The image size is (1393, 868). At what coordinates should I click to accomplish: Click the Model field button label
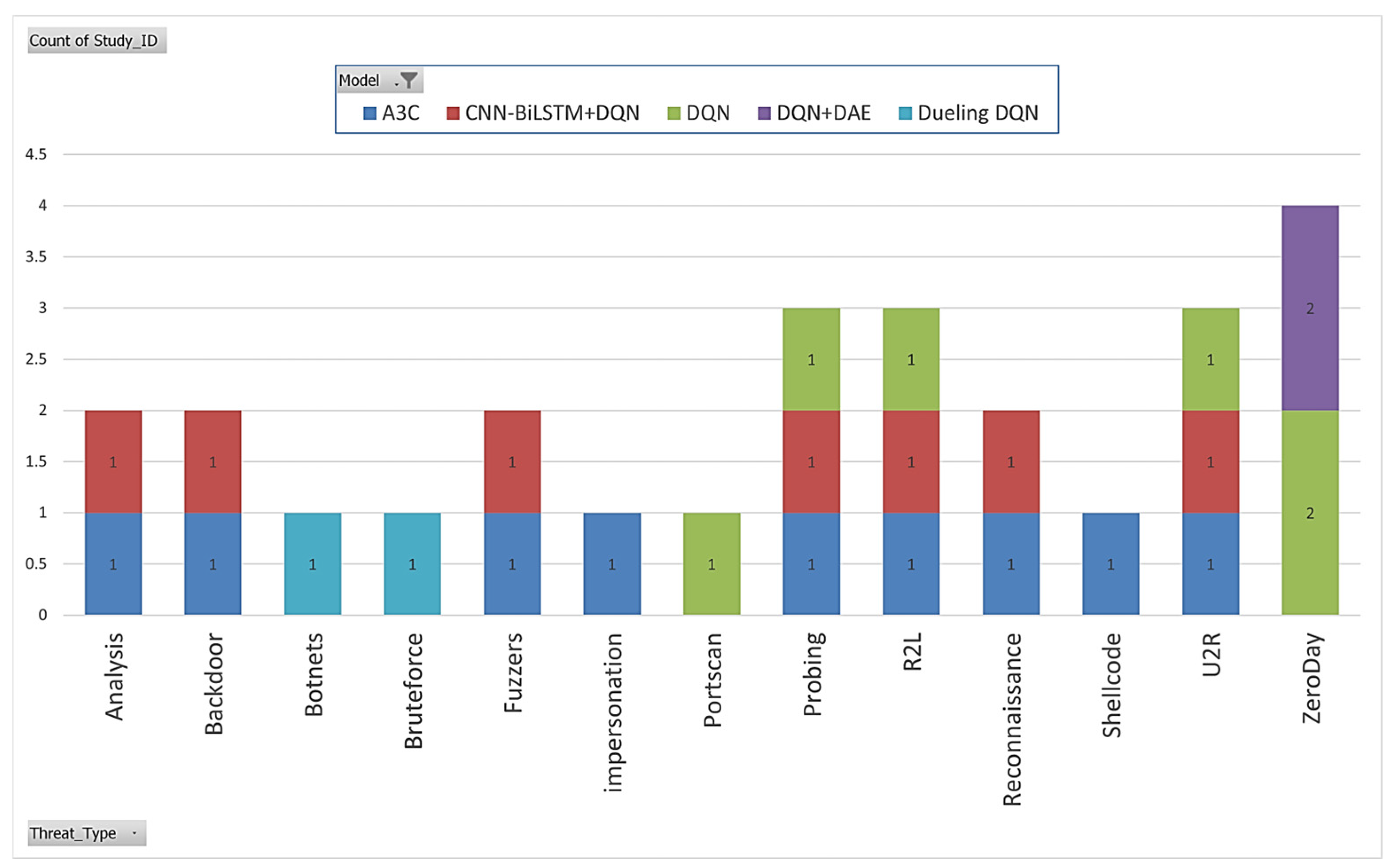coord(359,80)
